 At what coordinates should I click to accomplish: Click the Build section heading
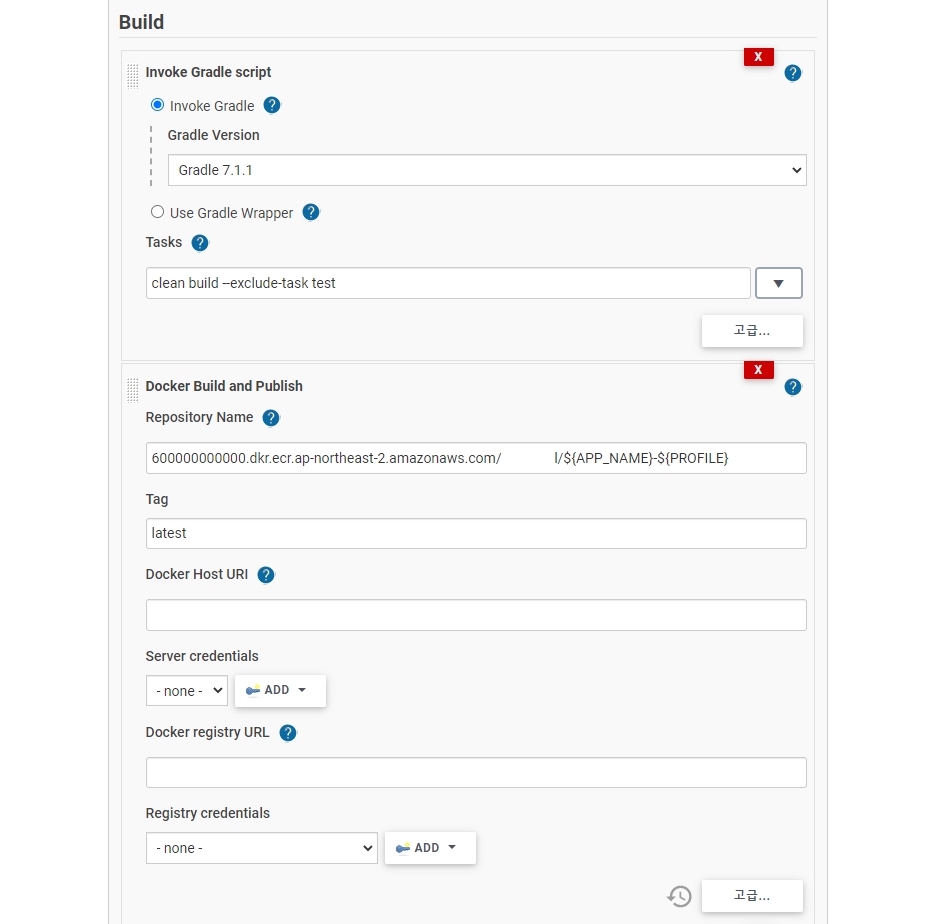click(141, 22)
